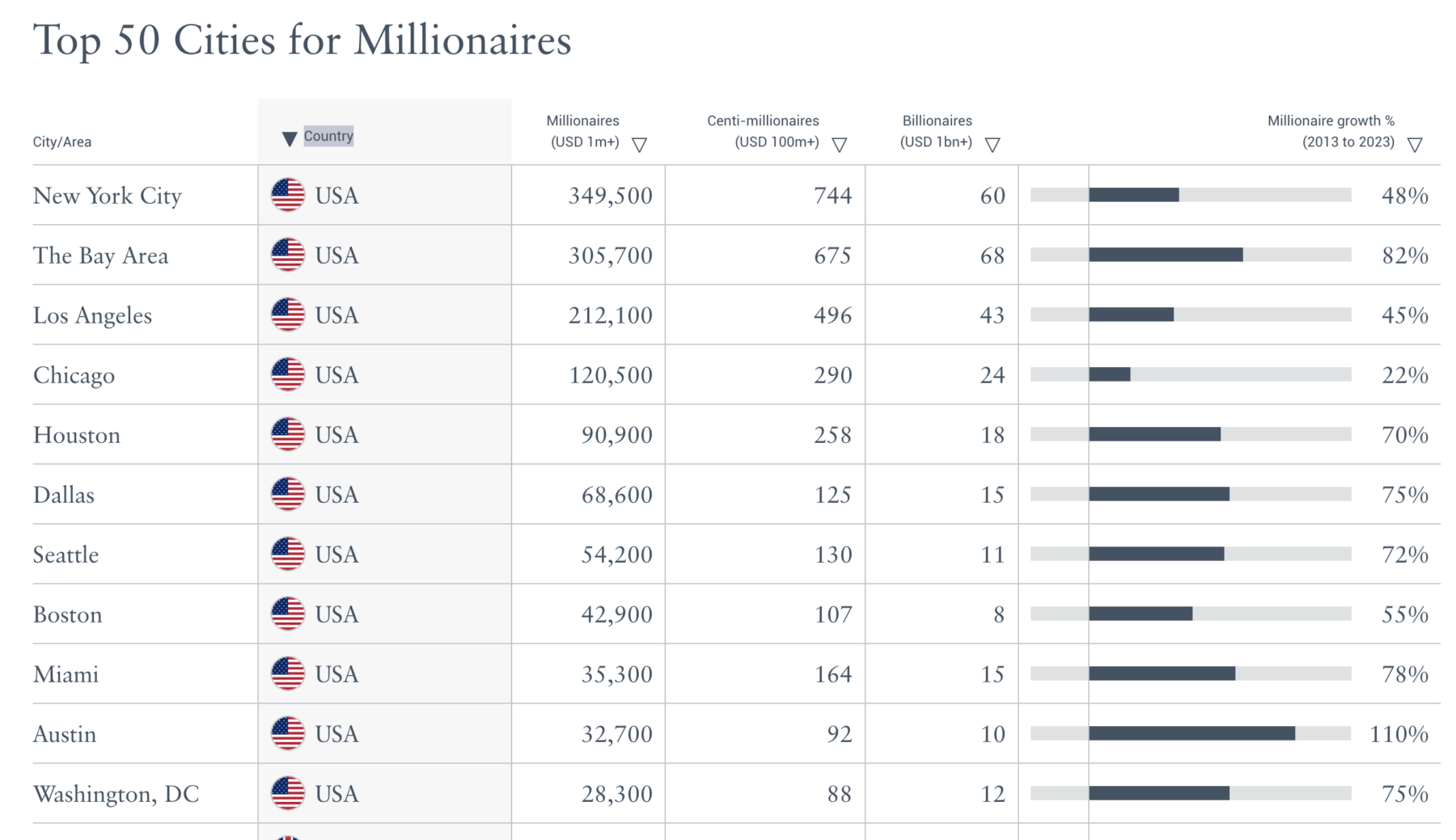1456x840 pixels.
Task: Sort by Billionaires using its triangle arrow
Action: 992,145
